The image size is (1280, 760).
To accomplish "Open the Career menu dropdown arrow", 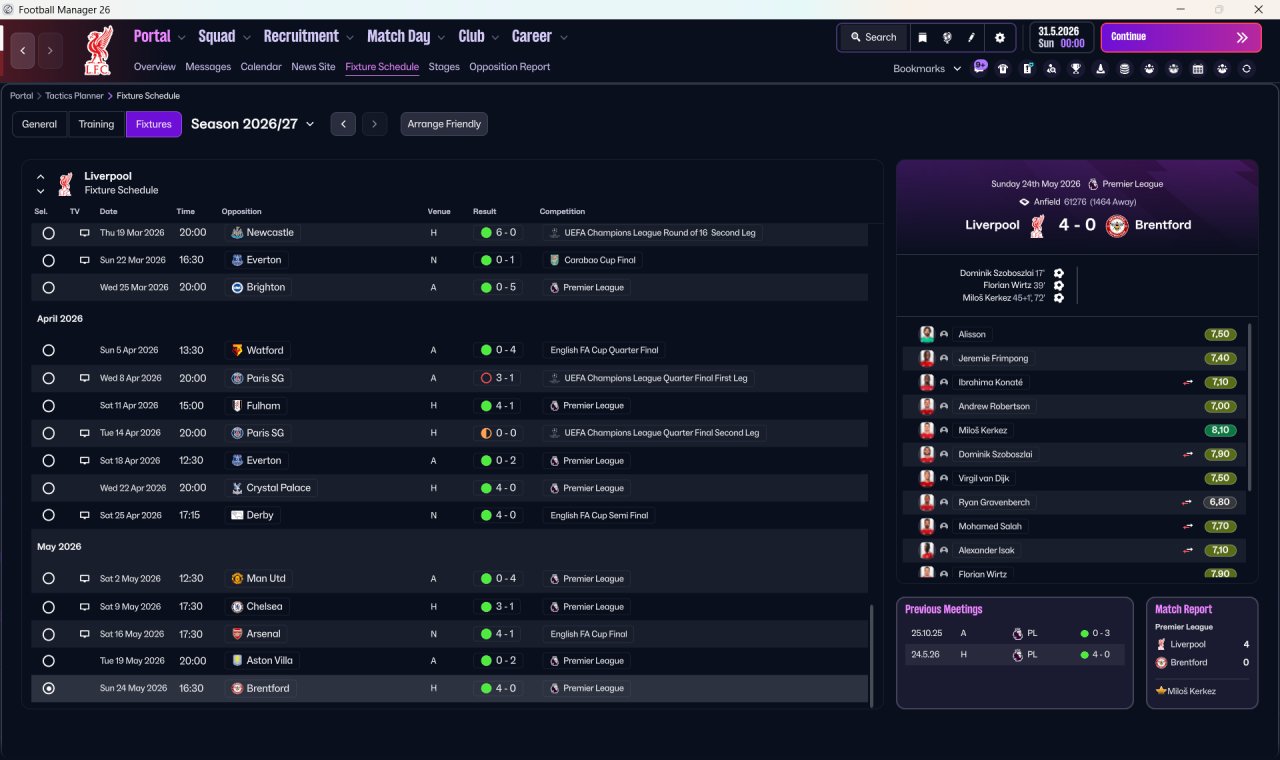I will click(563, 38).
